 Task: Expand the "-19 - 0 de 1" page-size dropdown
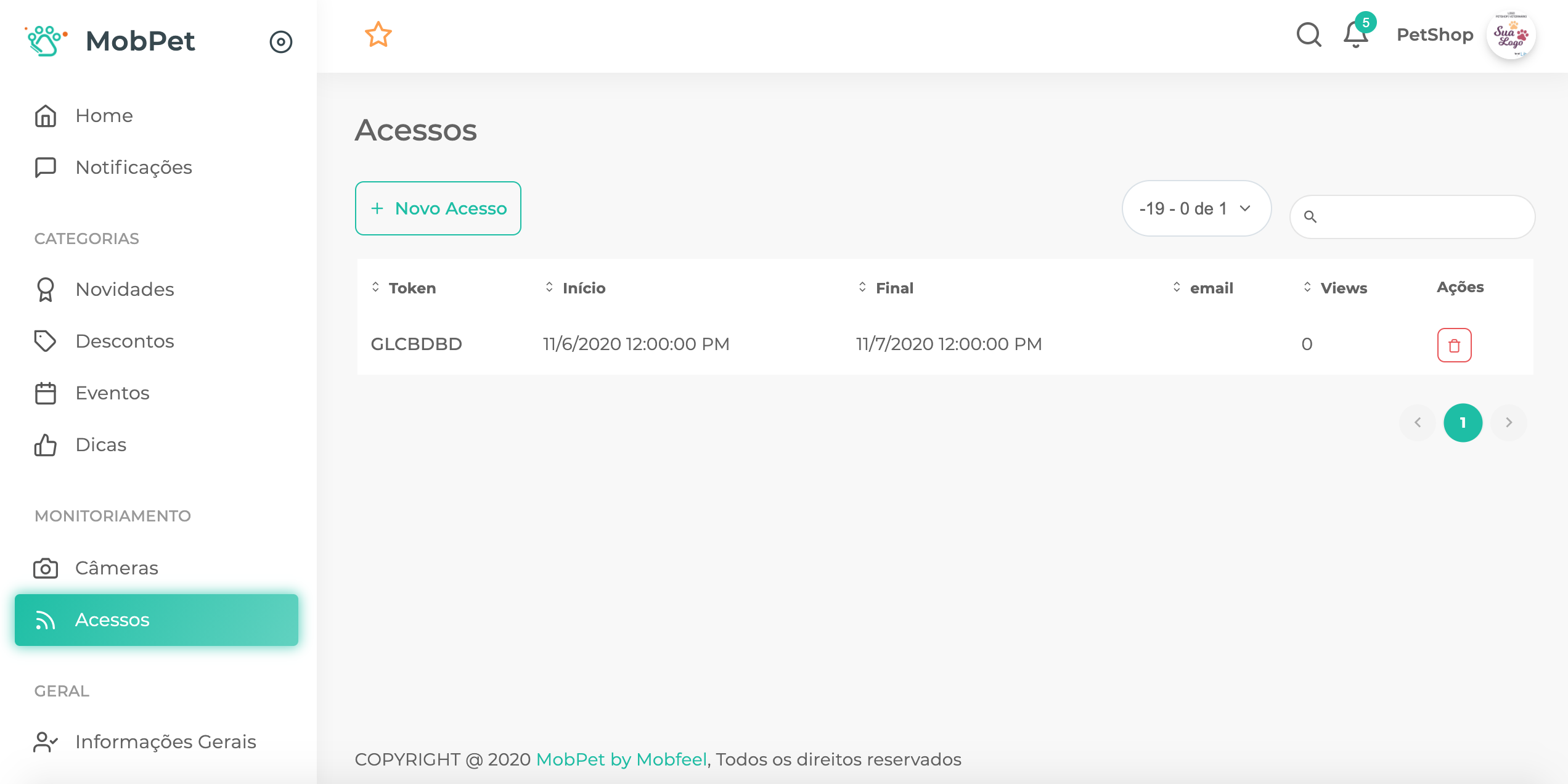click(1196, 208)
